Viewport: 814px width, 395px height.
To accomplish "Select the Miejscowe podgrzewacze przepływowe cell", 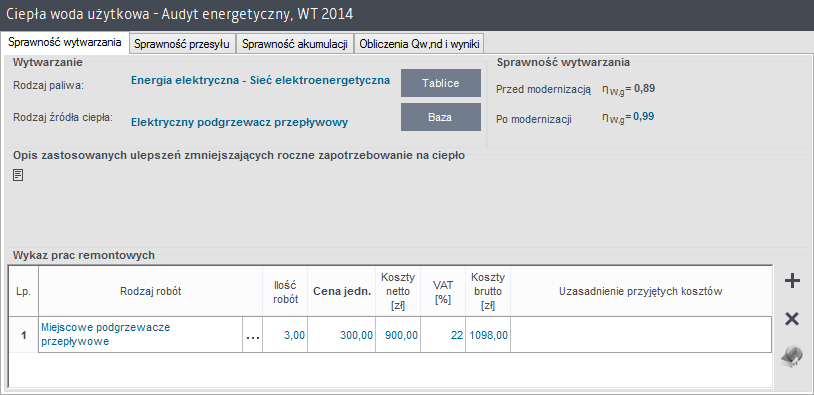I will coord(140,335).
